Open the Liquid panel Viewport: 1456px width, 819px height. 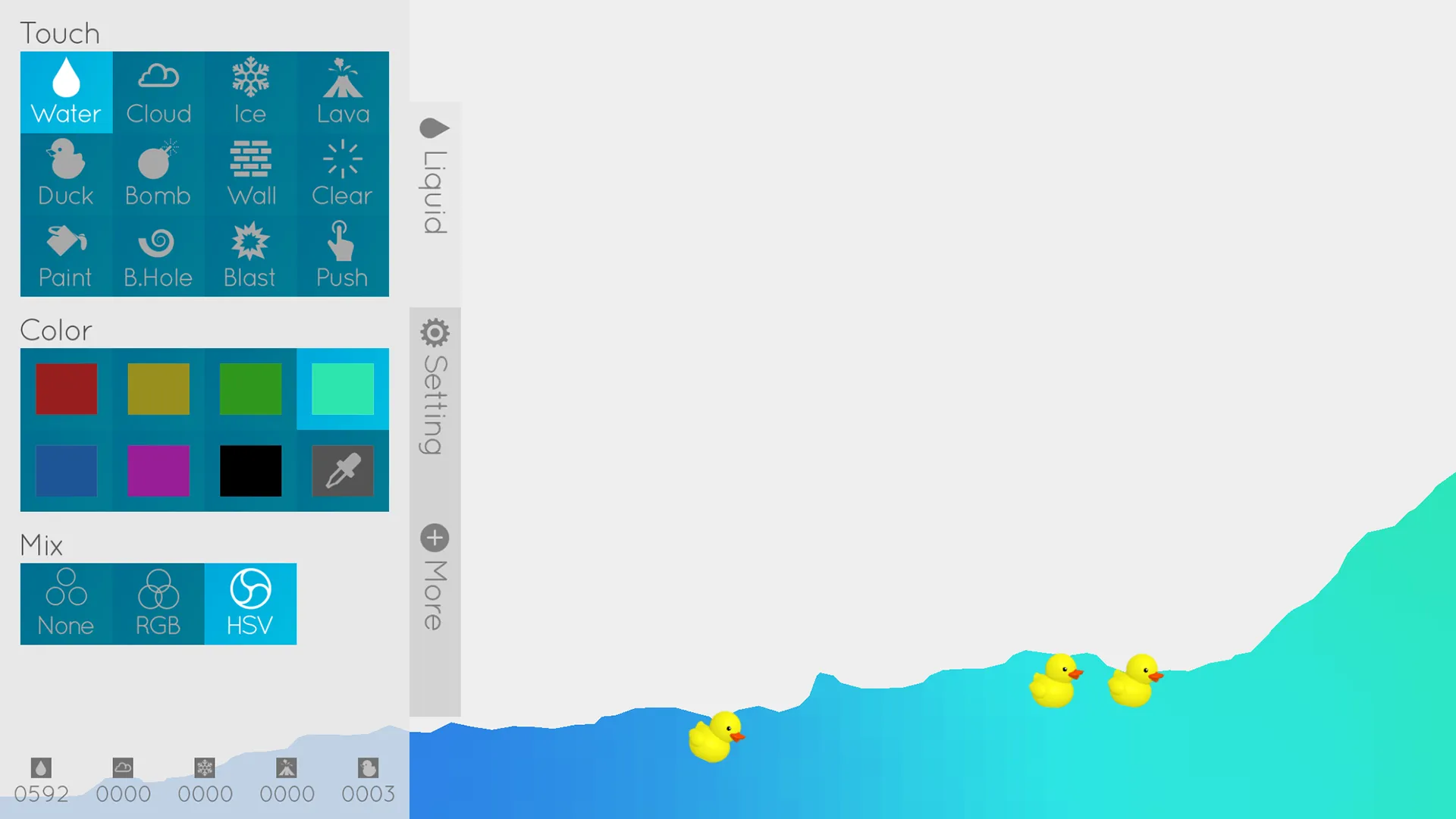(x=435, y=175)
